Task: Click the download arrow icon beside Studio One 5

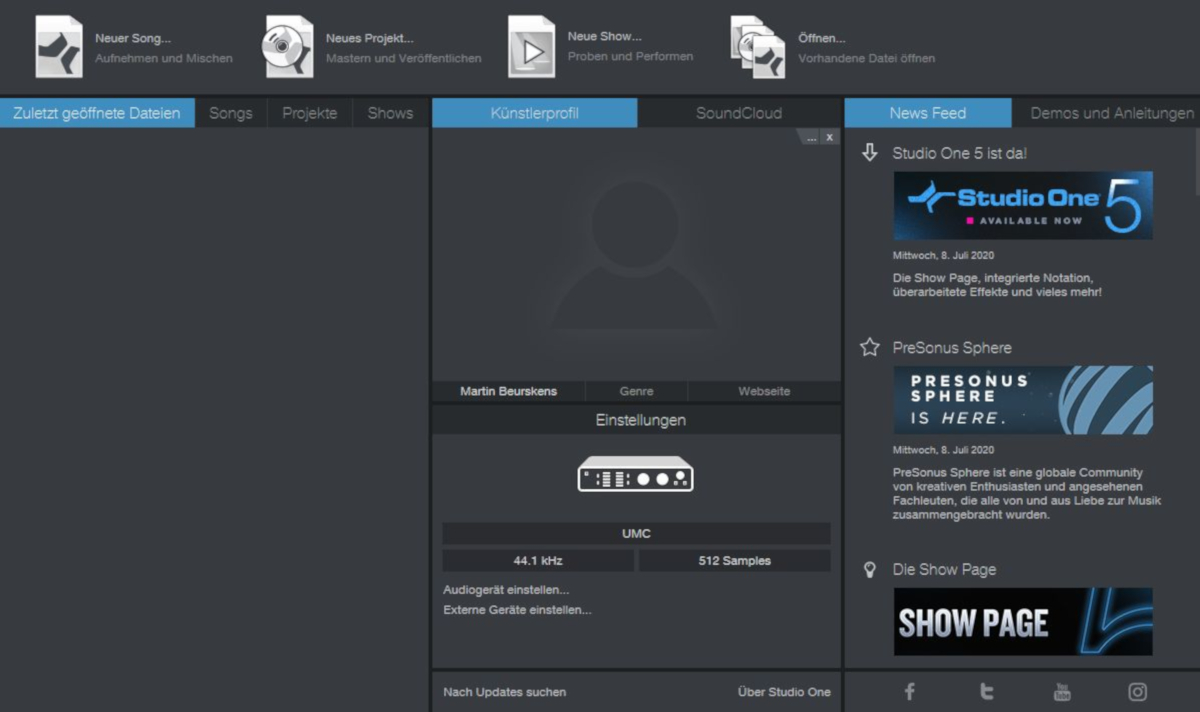Action: [870, 153]
